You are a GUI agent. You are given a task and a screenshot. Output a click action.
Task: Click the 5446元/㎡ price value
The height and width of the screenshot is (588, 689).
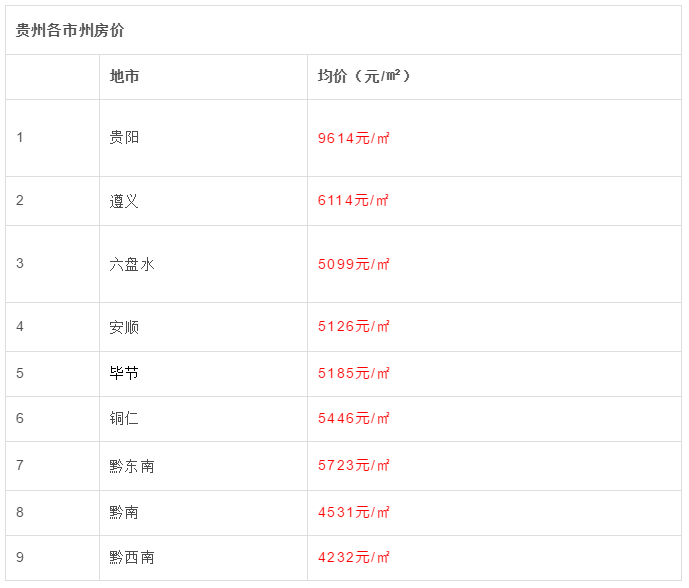pyautogui.click(x=353, y=419)
